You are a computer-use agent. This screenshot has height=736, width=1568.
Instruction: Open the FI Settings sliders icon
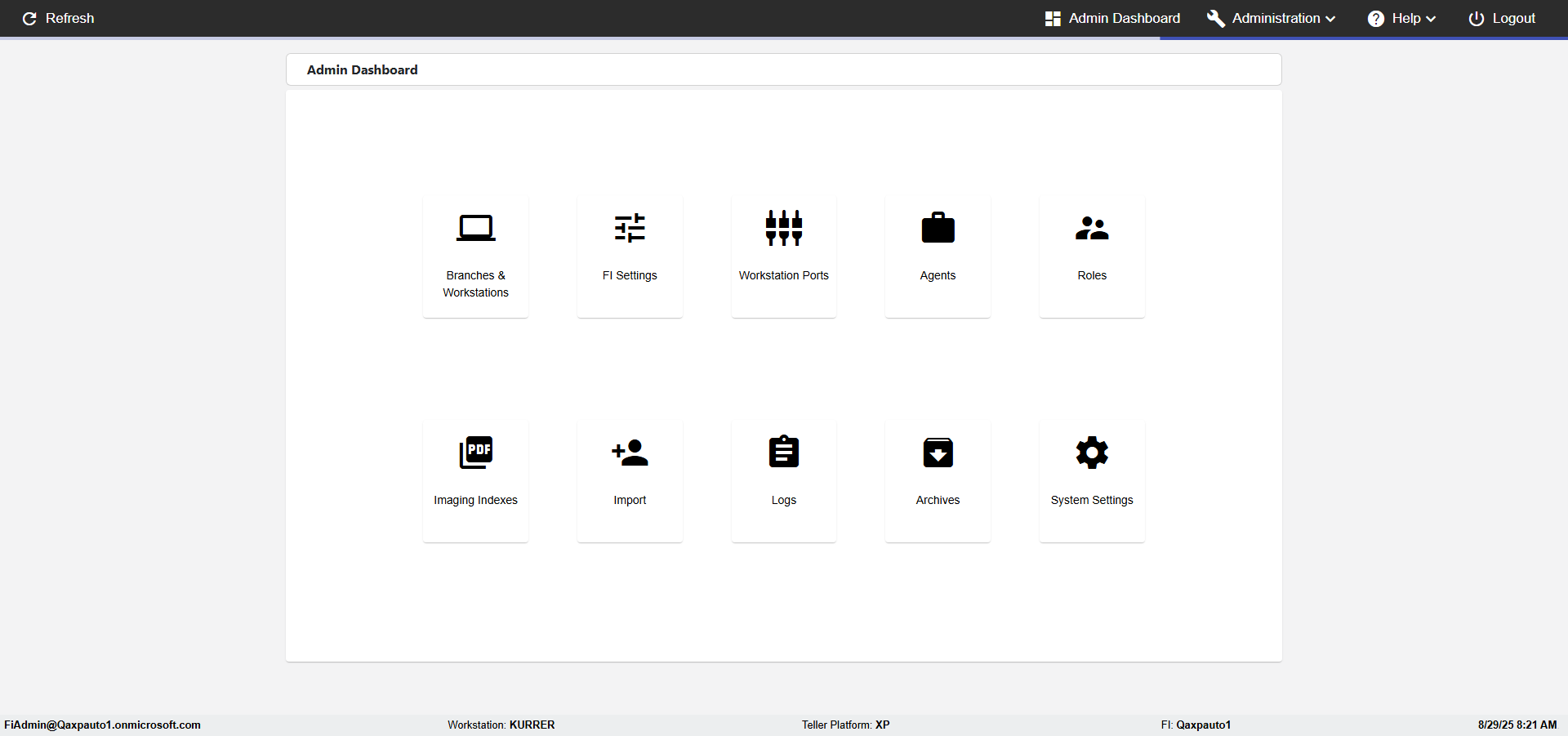coord(630,228)
